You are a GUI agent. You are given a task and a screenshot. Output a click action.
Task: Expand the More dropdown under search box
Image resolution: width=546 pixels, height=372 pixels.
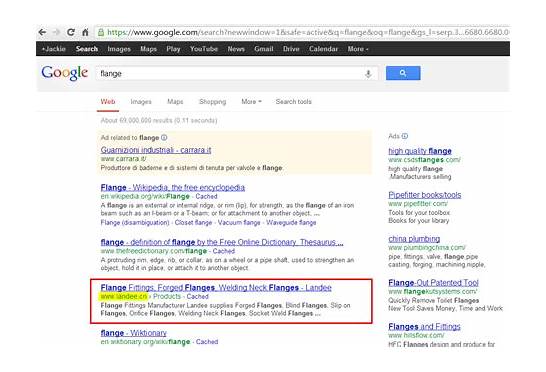pos(251,102)
